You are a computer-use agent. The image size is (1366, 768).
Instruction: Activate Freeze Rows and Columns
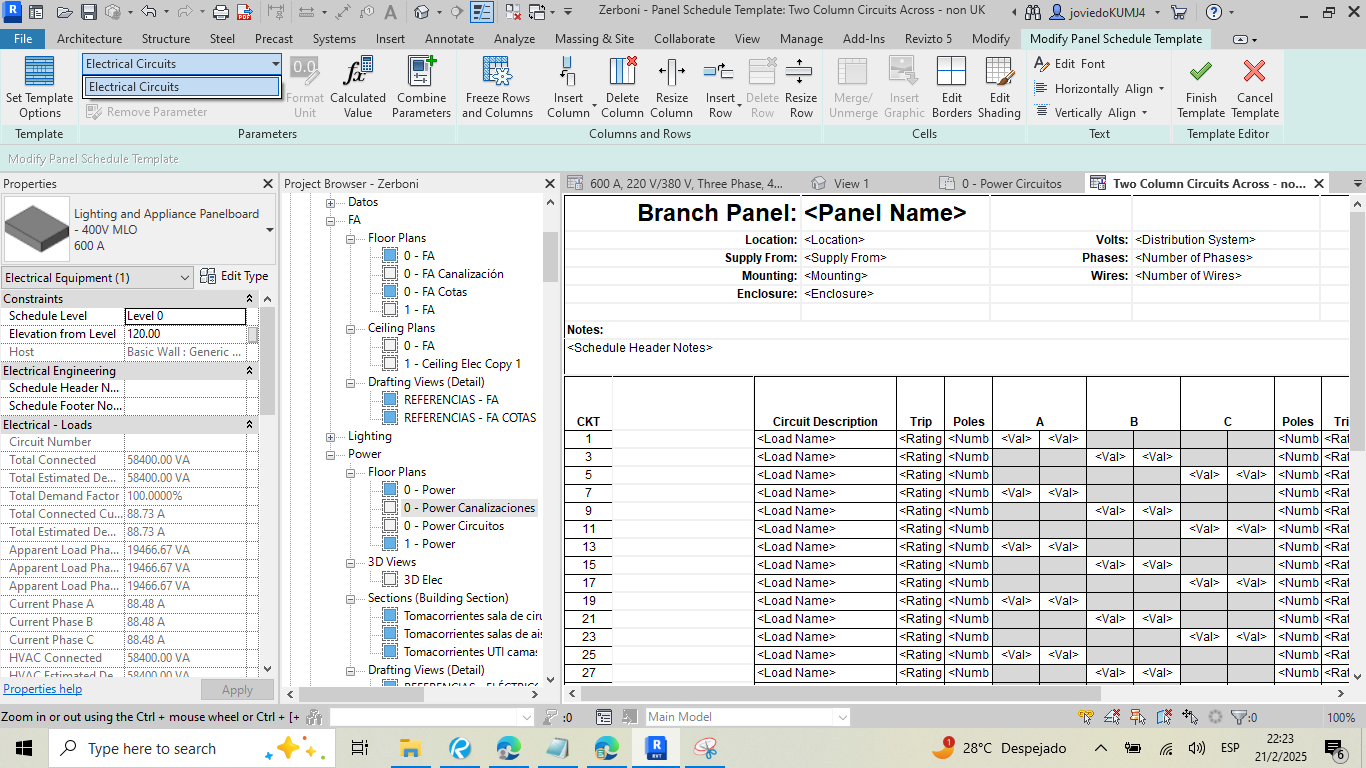click(x=497, y=88)
